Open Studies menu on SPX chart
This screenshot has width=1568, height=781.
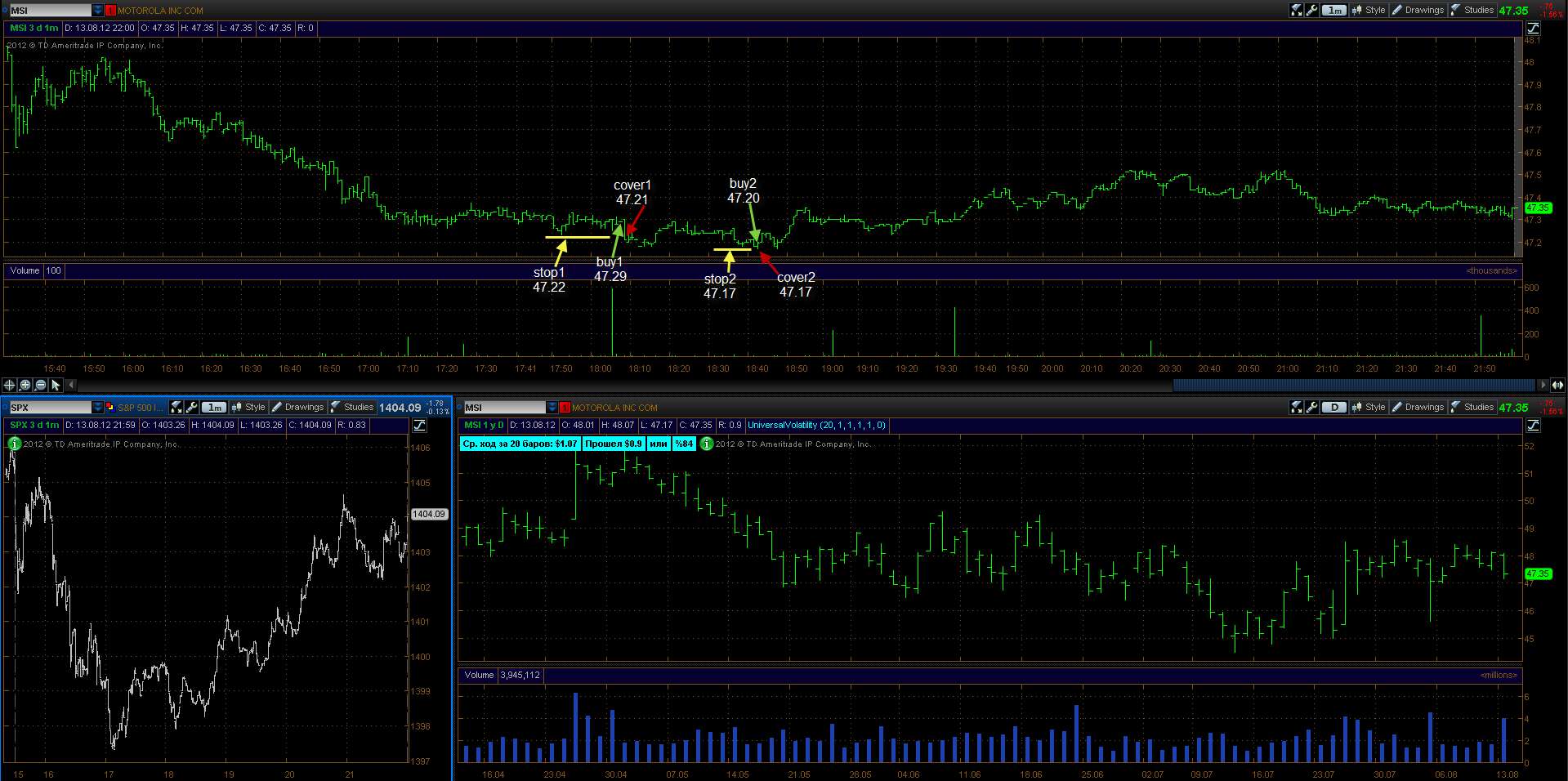pyautogui.click(x=352, y=407)
